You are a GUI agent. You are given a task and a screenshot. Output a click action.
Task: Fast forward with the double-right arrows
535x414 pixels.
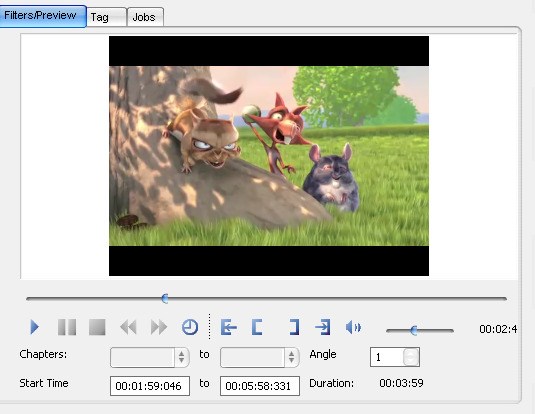click(x=159, y=327)
